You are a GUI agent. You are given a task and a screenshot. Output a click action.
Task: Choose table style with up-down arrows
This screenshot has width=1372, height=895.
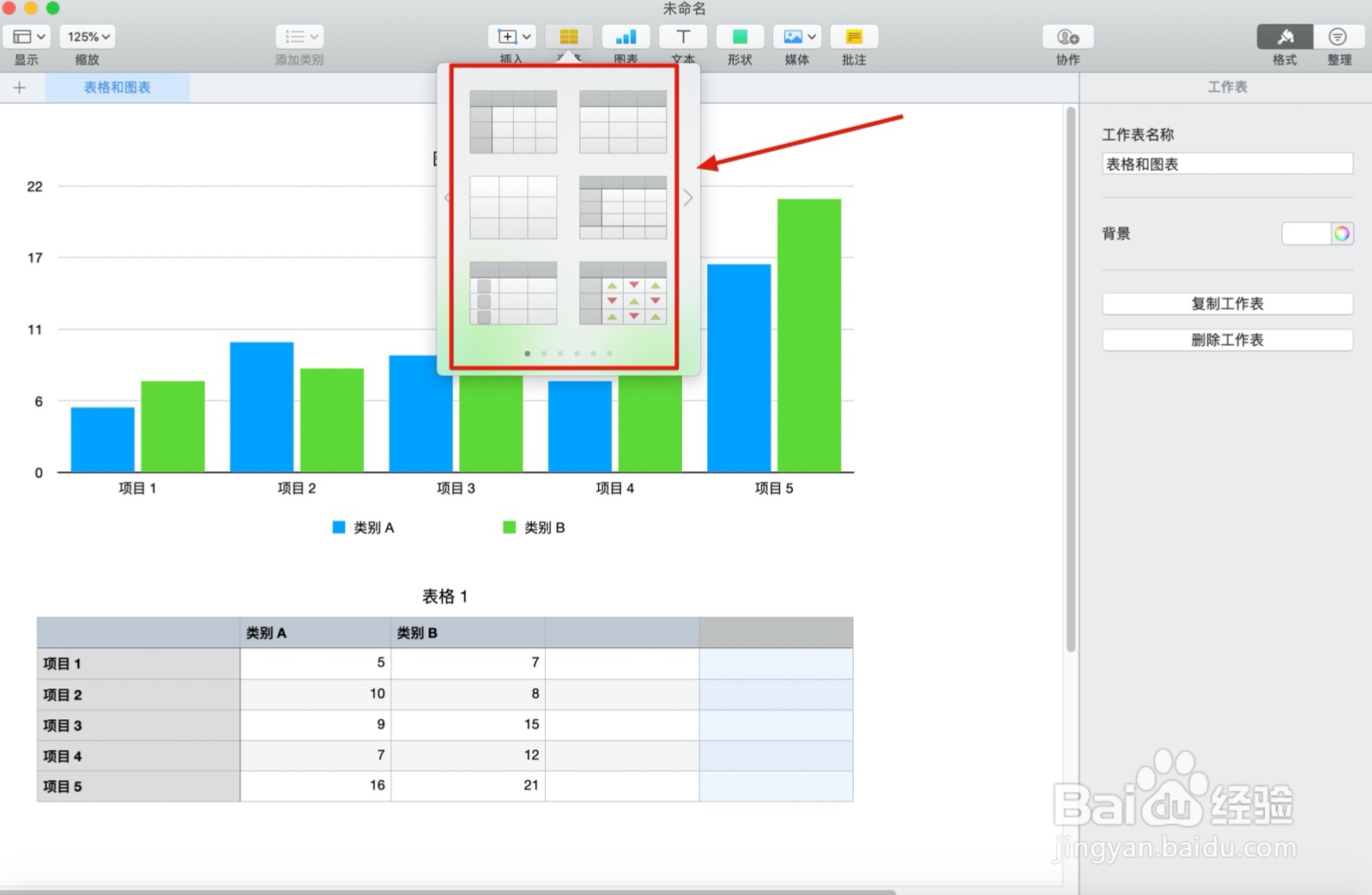click(x=623, y=293)
